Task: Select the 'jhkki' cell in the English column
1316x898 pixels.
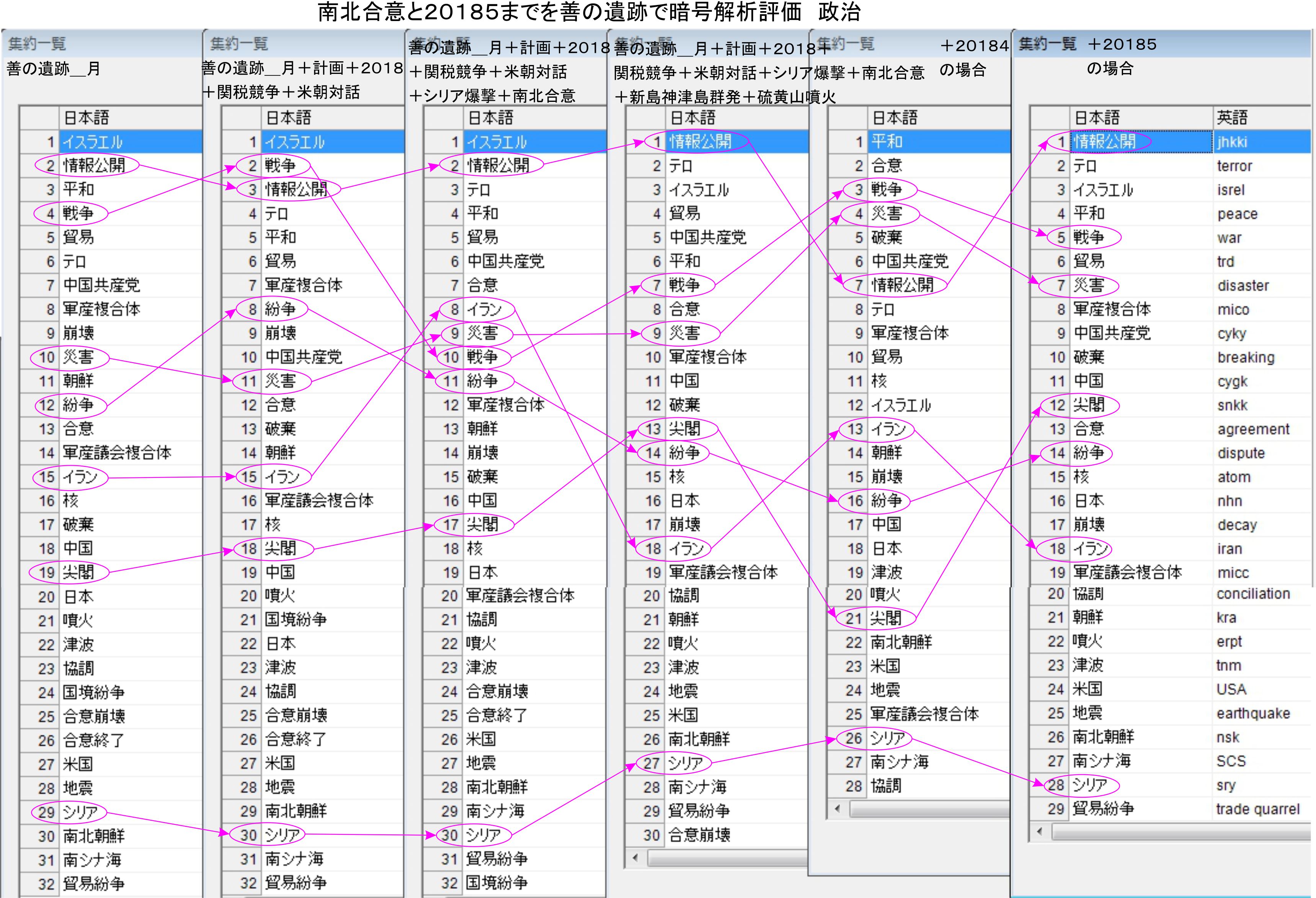Action: 1232,142
